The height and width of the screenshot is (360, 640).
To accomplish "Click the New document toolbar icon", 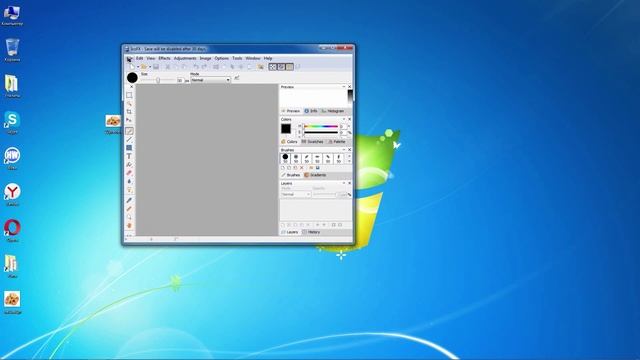I will [131, 67].
